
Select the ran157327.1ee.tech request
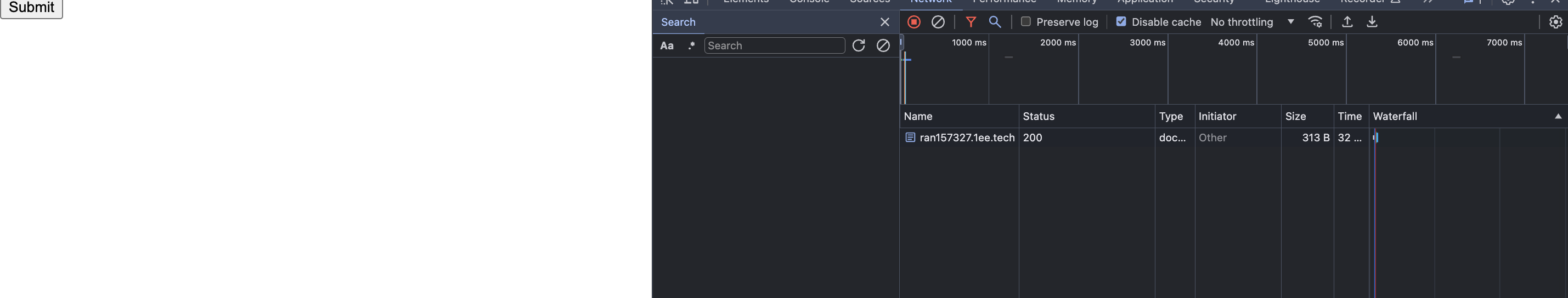click(x=967, y=137)
